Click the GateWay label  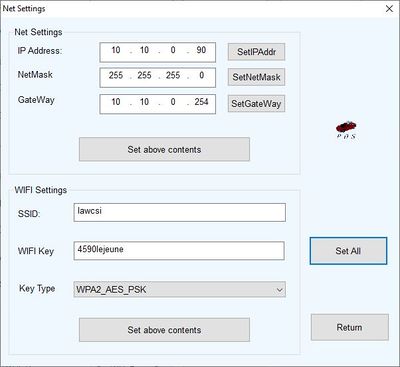point(36,100)
